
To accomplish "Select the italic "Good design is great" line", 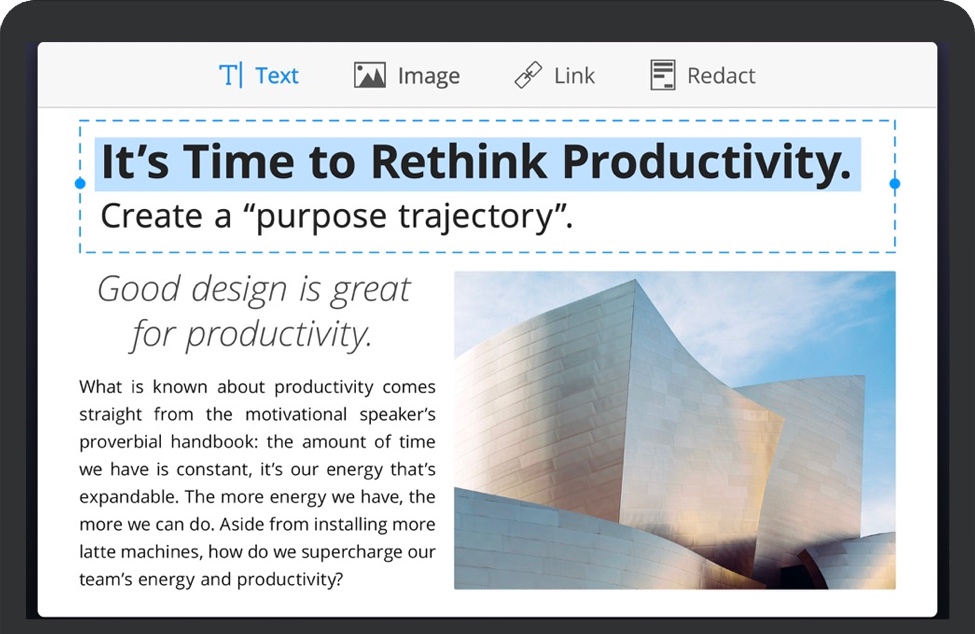I will (254, 289).
